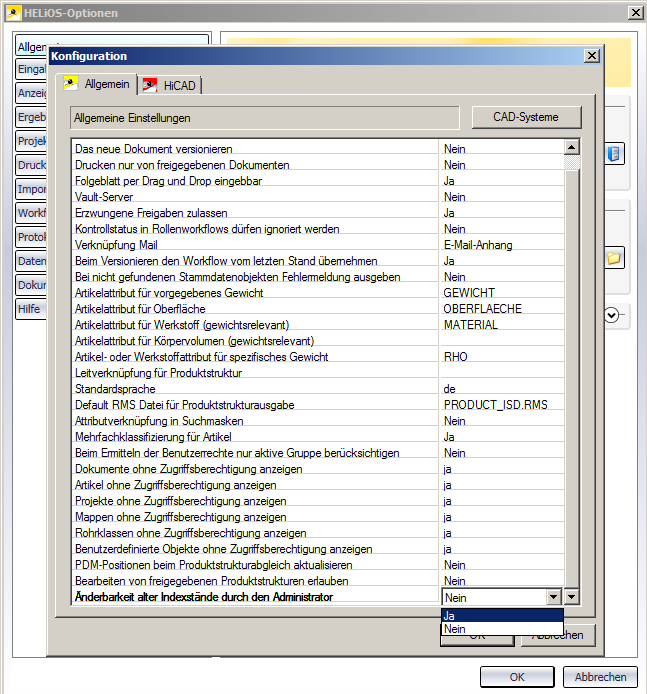Image resolution: width=647 pixels, height=694 pixels.
Task: Click the Allgemeine Einstellungen header field
Action: 265,118
